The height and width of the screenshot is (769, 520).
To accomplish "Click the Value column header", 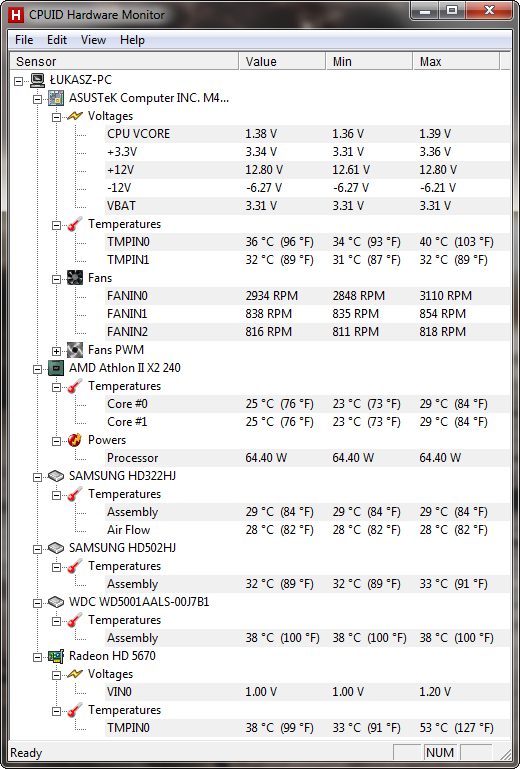I will click(283, 61).
